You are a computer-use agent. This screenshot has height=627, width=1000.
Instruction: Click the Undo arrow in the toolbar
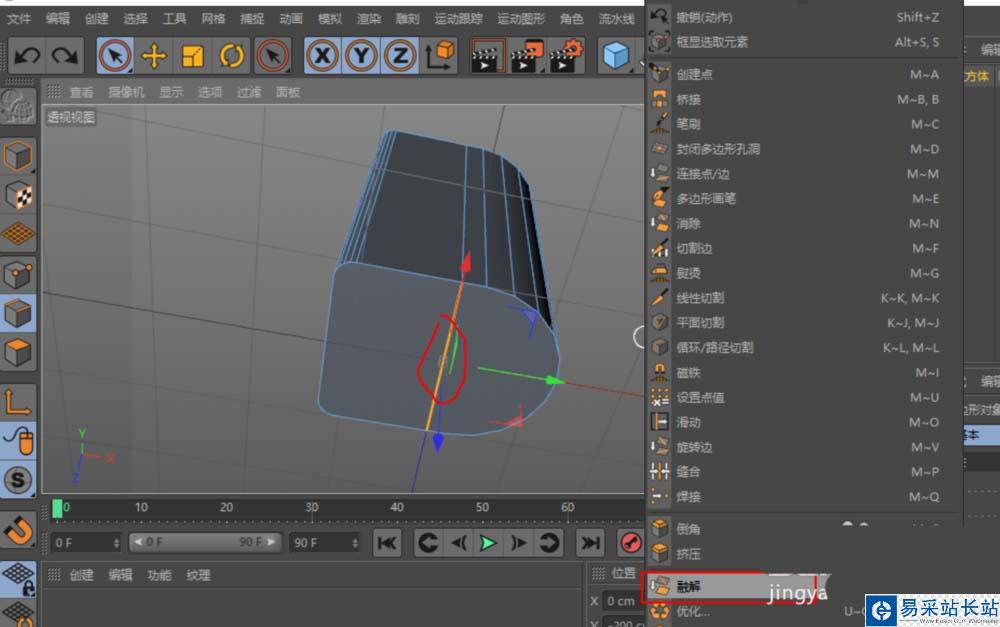27,56
